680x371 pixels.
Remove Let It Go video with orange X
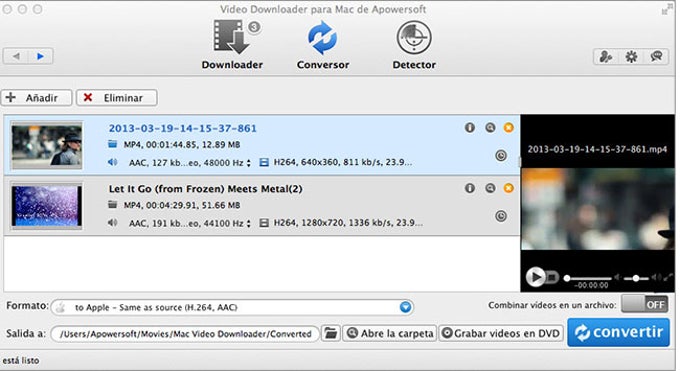point(508,188)
